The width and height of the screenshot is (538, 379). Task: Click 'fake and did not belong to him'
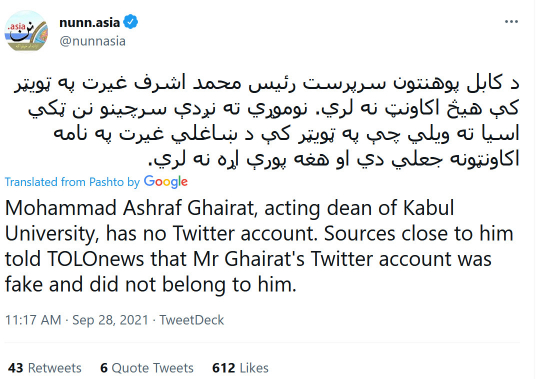[x=151, y=284]
